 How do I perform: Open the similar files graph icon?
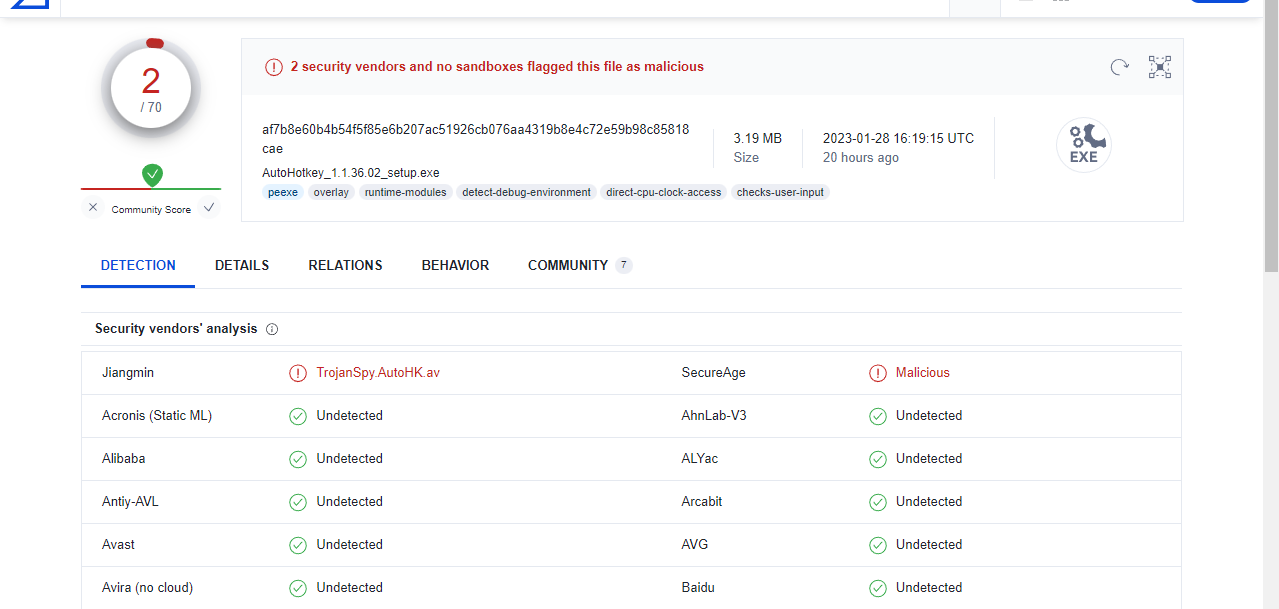click(1160, 67)
